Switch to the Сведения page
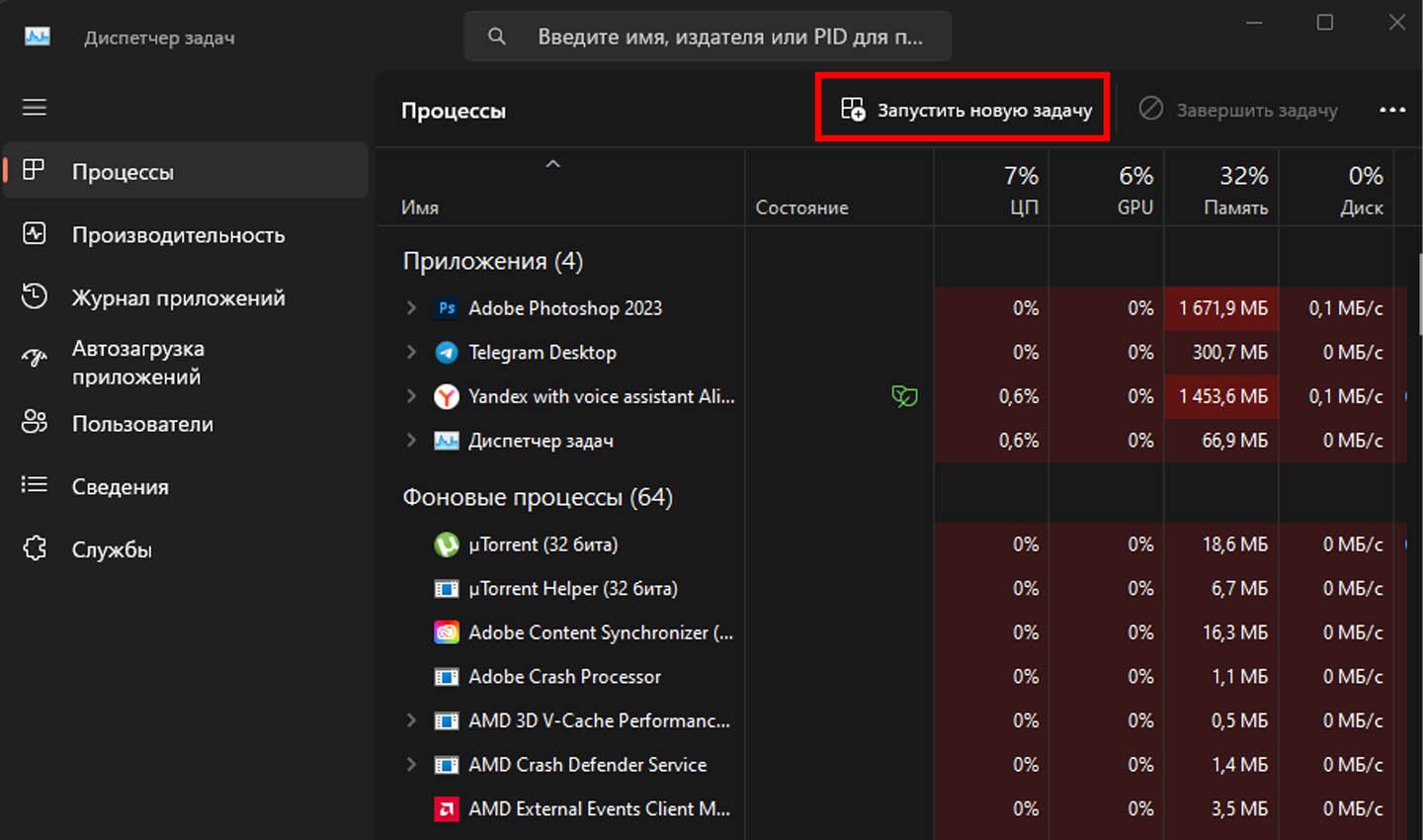Screen dimensions: 1423x840 click(x=186, y=485)
